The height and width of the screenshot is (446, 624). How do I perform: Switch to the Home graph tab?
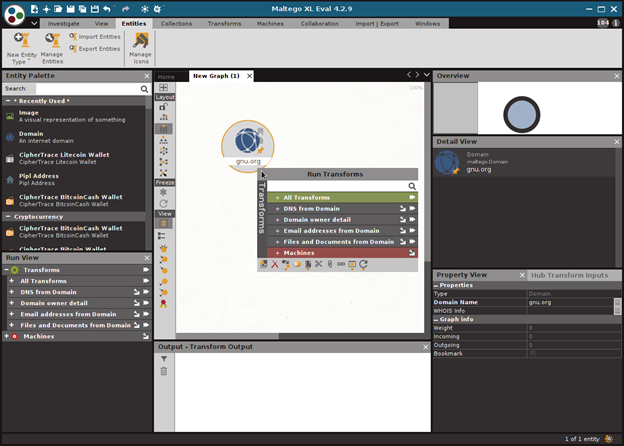point(166,77)
